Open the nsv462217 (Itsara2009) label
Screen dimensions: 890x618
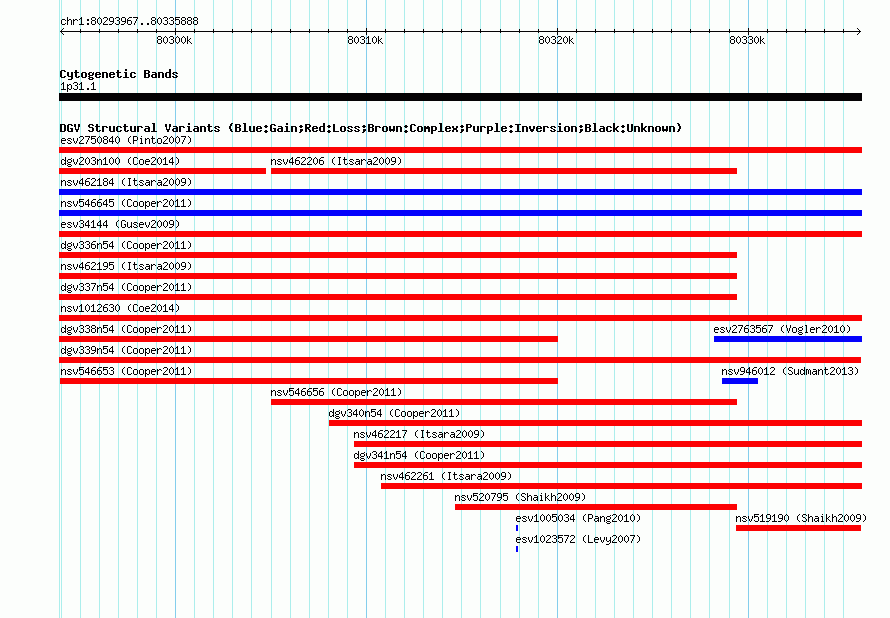[419, 434]
